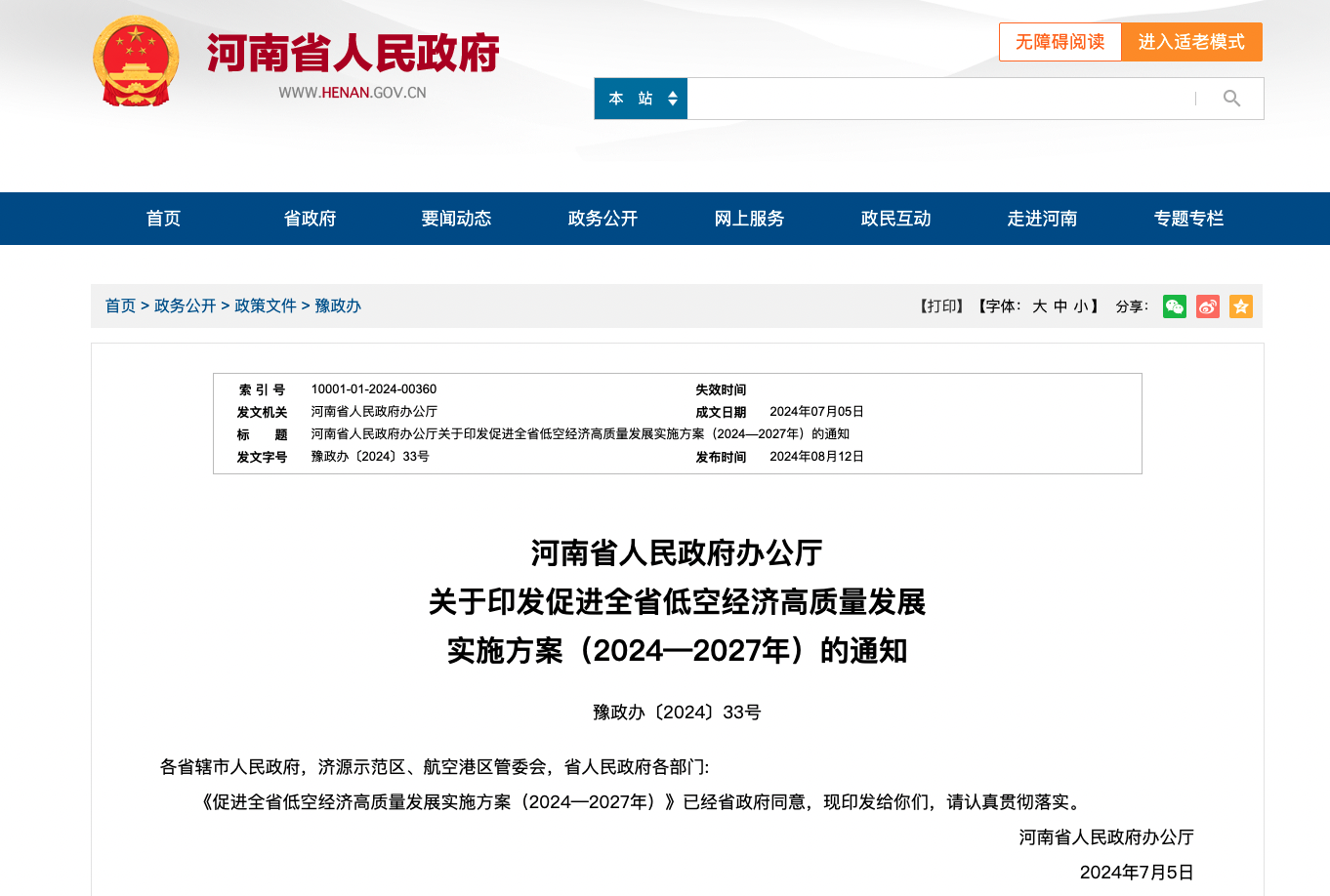This screenshot has height=896, width=1330.
Task: Click the 河南省人民政府 site title
Action: click(353, 53)
